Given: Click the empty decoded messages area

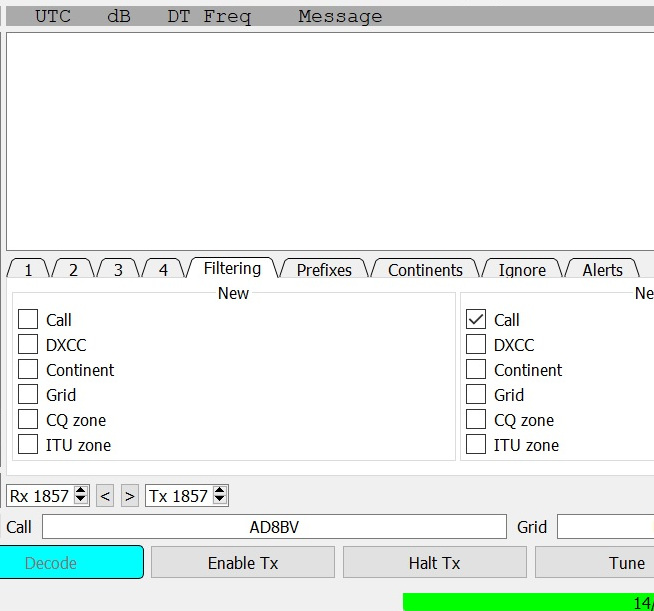Looking at the screenshot, I should pyautogui.click(x=330, y=141).
